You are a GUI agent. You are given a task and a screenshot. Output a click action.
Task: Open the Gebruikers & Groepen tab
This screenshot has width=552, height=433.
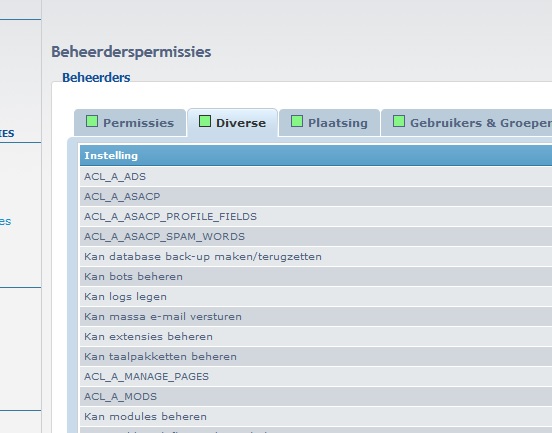(467, 123)
